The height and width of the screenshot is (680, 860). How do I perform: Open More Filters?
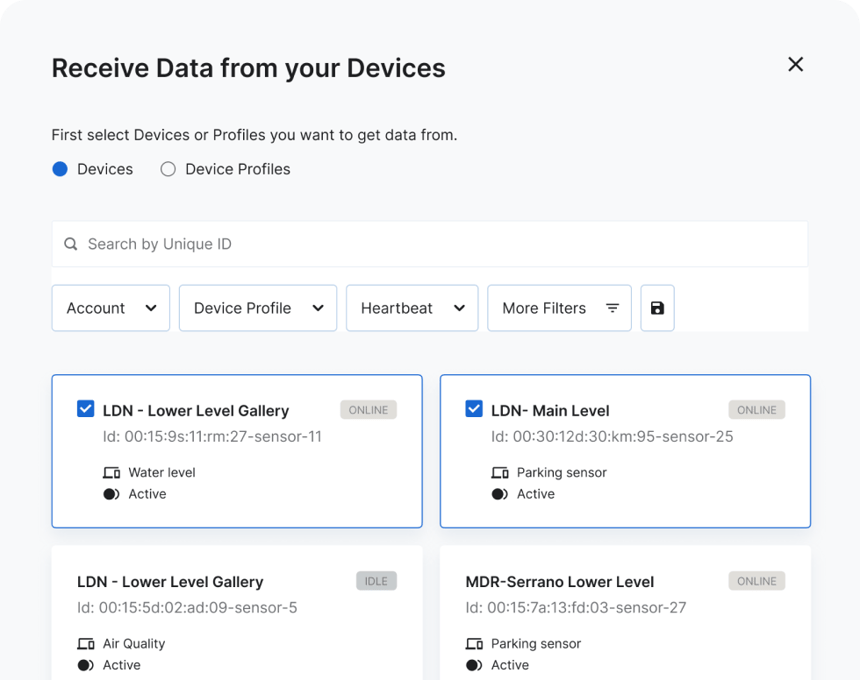[559, 308]
